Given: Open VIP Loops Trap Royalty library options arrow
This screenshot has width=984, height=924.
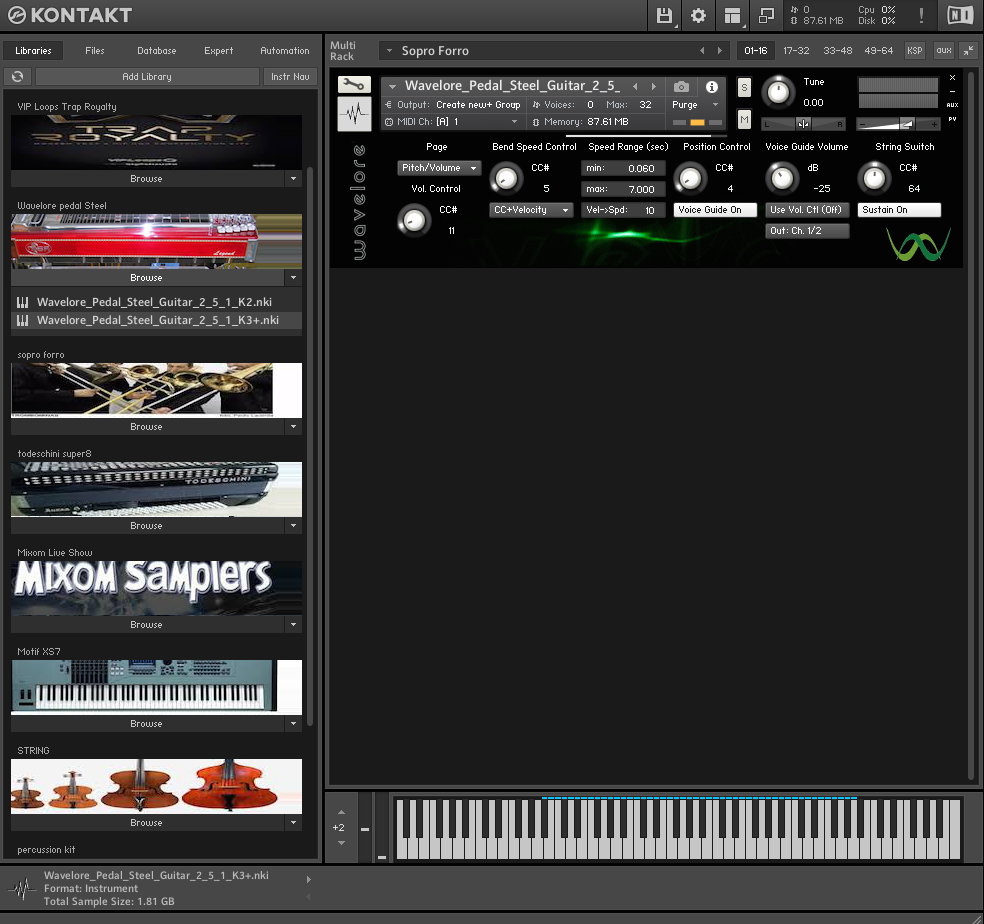Looking at the screenshot, I should tap(293, 179).
